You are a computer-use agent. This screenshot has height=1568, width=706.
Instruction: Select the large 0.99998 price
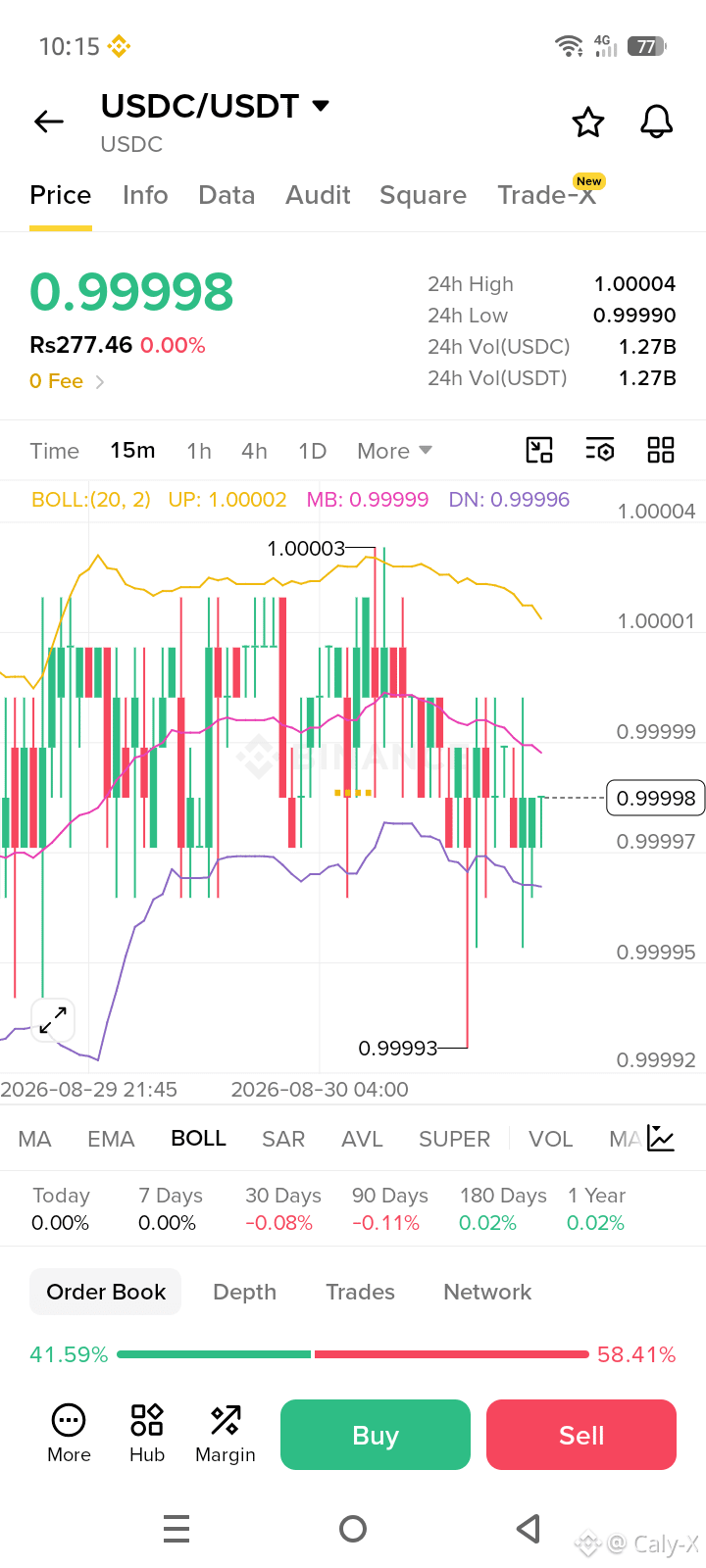click(131, 292)
